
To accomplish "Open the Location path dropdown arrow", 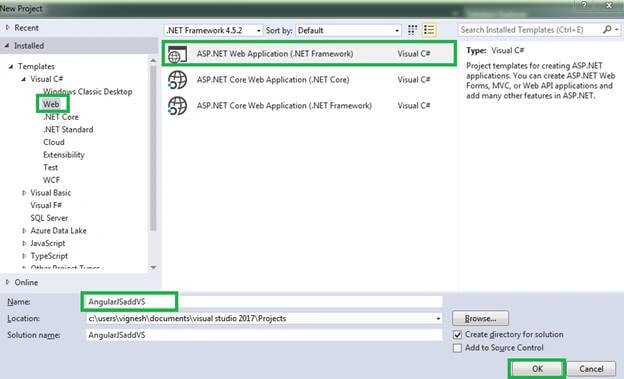I will [438, 318].
